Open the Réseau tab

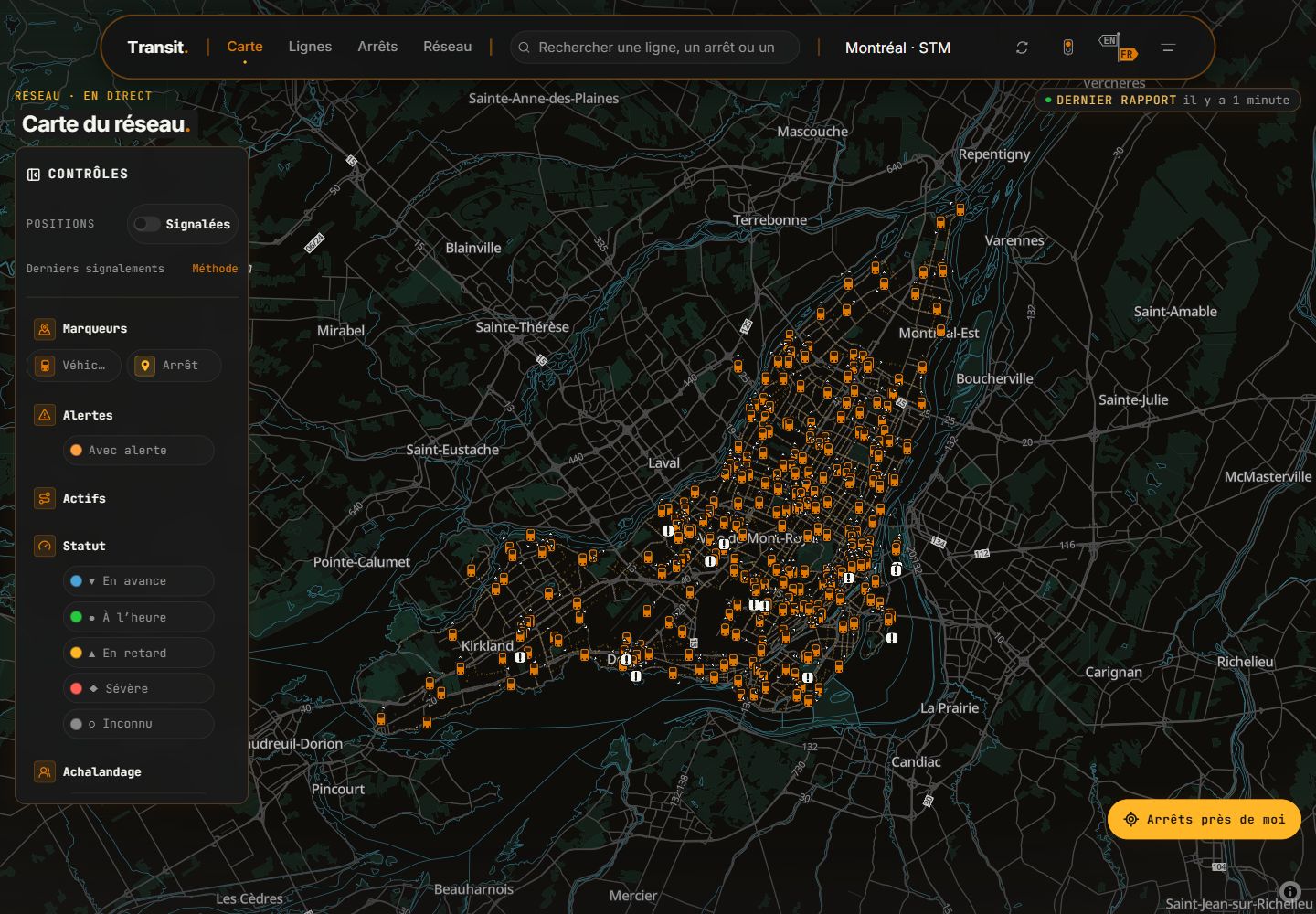point(448,47)
